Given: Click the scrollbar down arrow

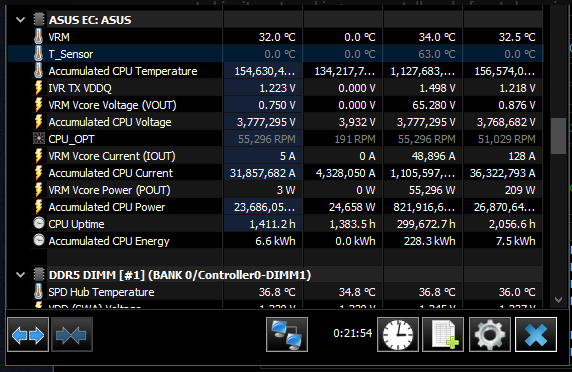Looking at the screenshot, I should pos(558,300).
